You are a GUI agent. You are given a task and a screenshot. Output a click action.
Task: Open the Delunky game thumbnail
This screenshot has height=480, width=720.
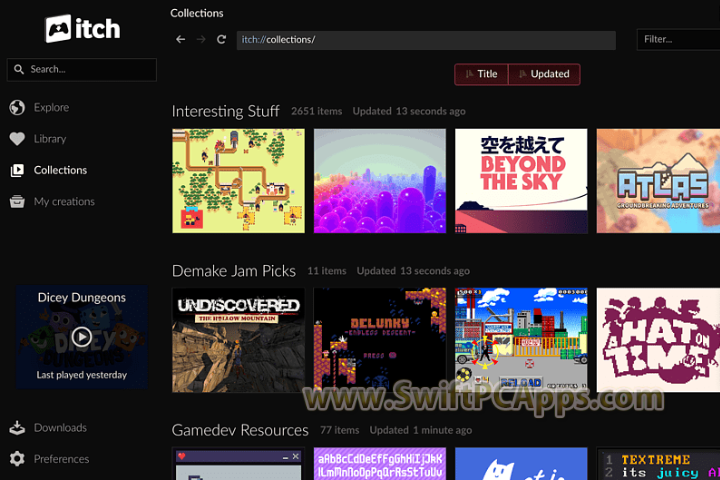click(x=380, y=340)
